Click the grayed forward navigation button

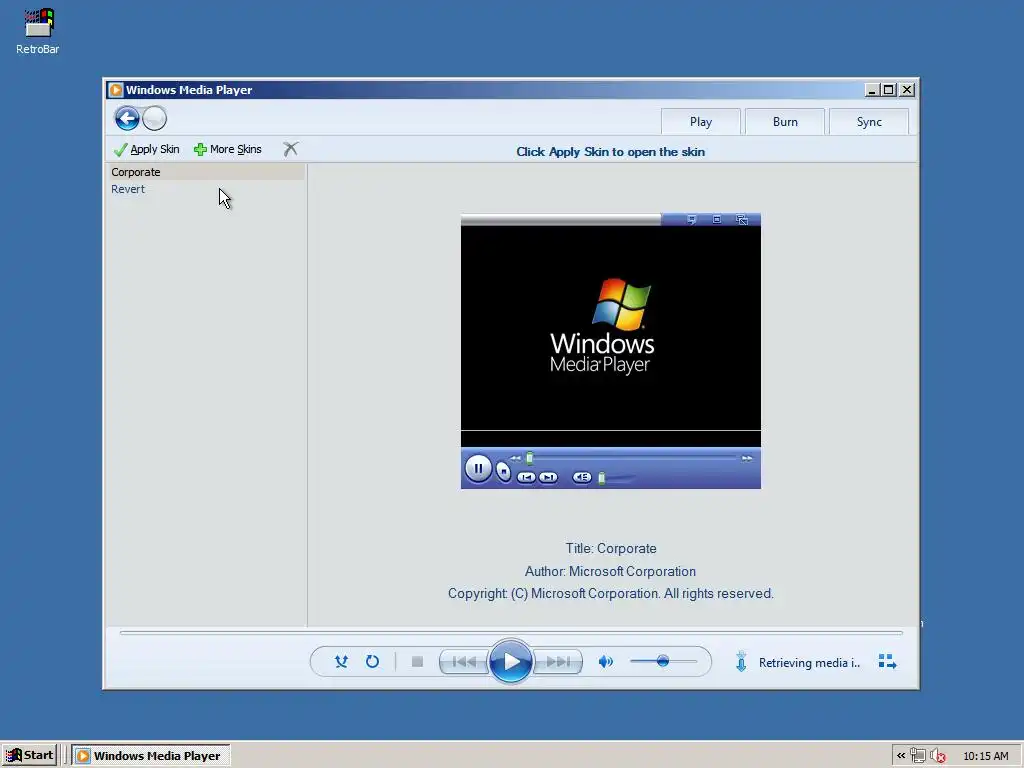click(x=155, y=118)
